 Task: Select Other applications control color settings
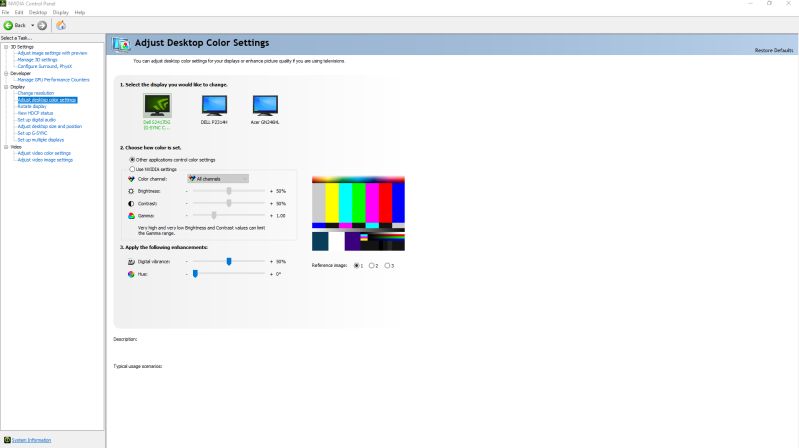tap(132, 160)
